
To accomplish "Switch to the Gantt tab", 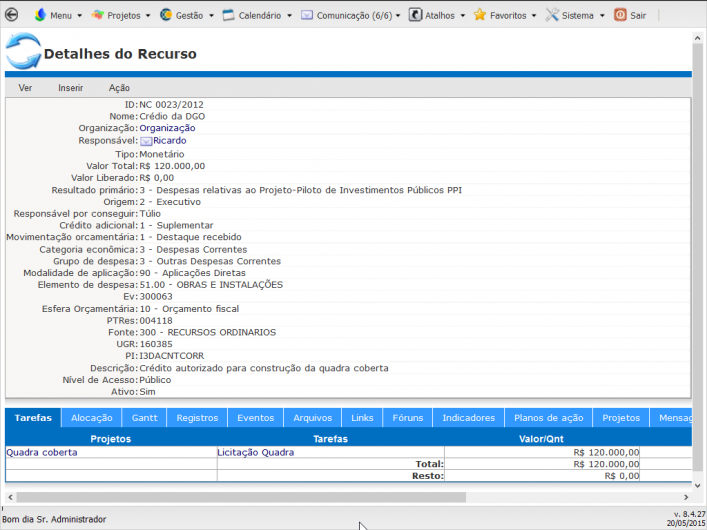I will [x=144, y=418].
